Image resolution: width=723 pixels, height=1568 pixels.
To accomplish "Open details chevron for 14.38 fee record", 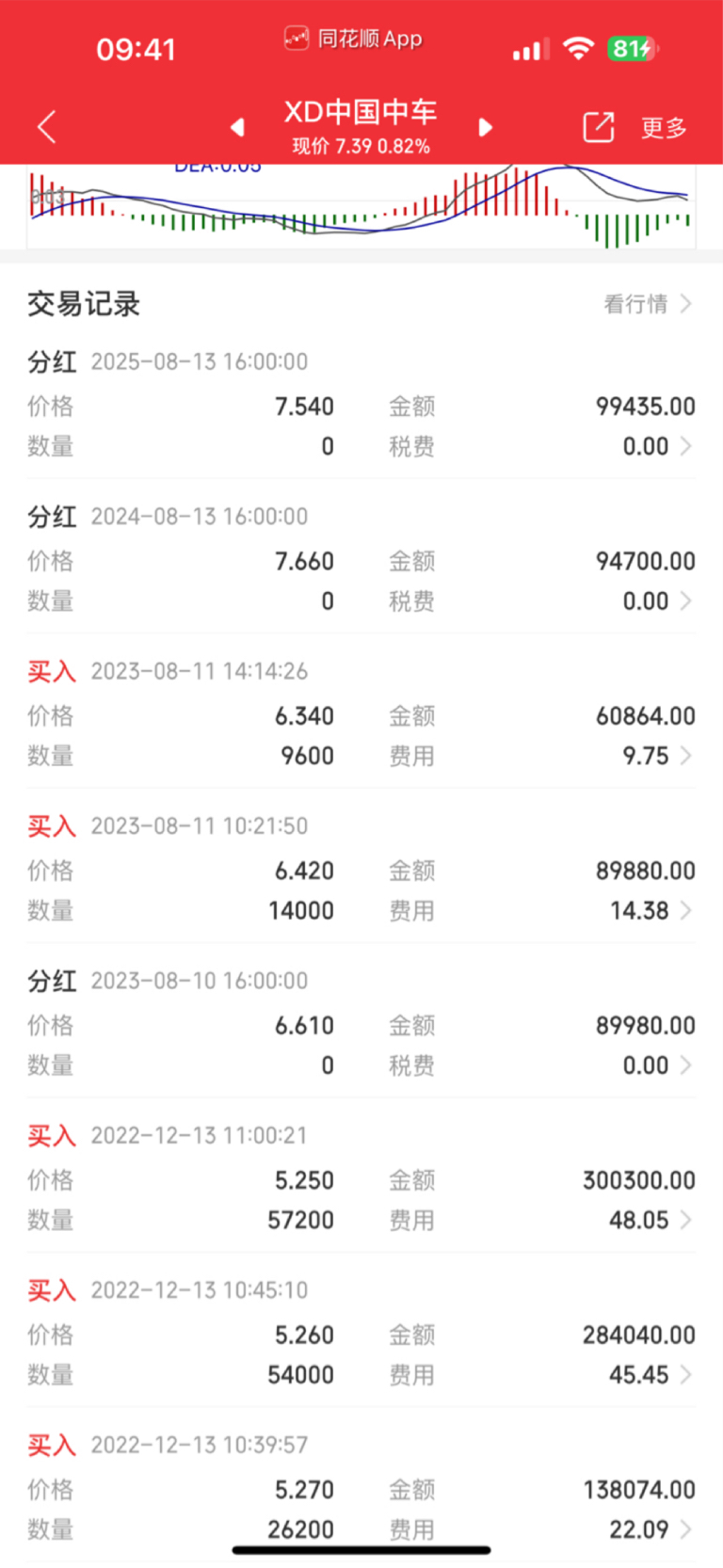I will click(x=685, y=910).
